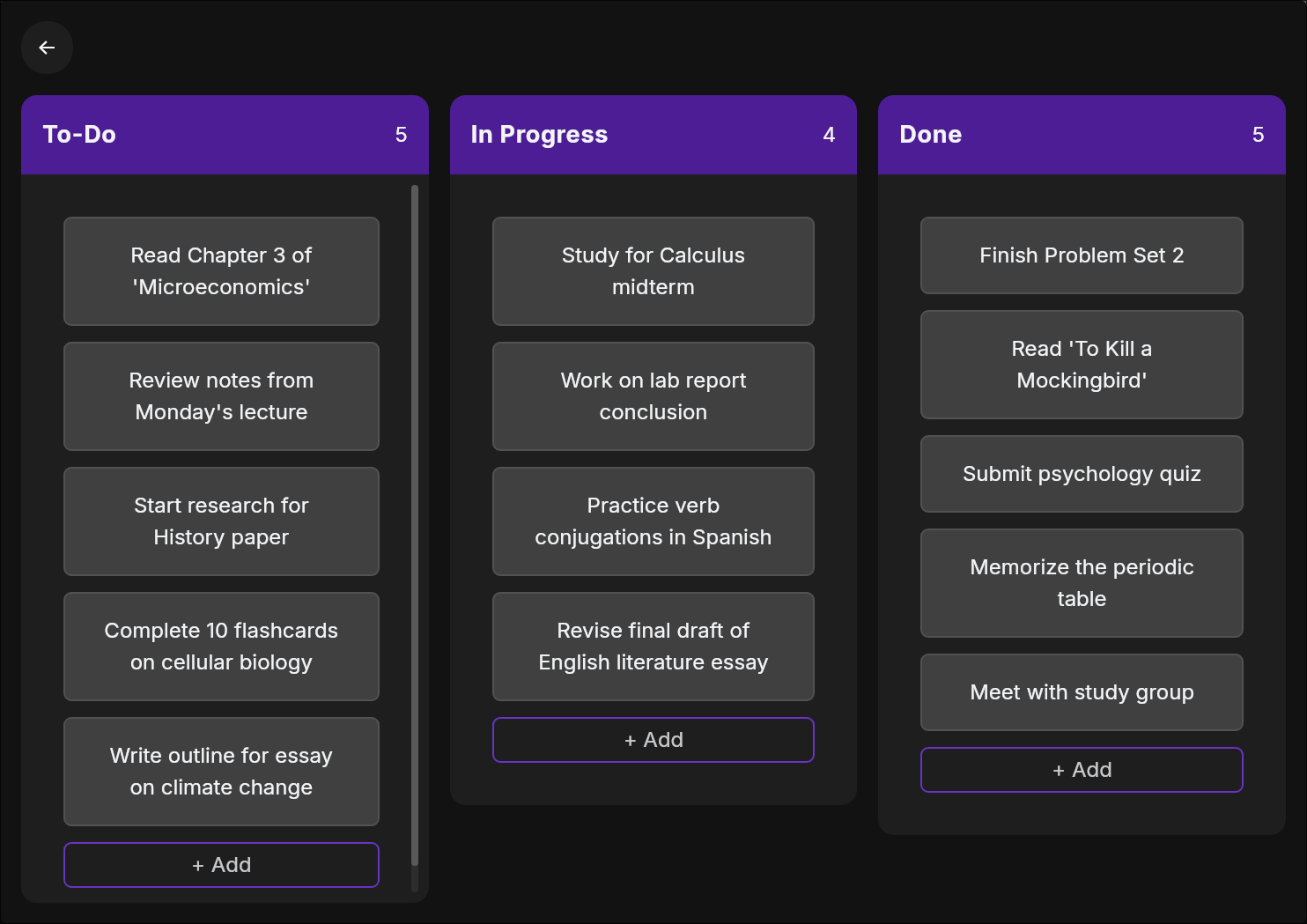Select 'Meet with study group' card
This screenshot has width=1307, height=924.
click(1081, 692)
